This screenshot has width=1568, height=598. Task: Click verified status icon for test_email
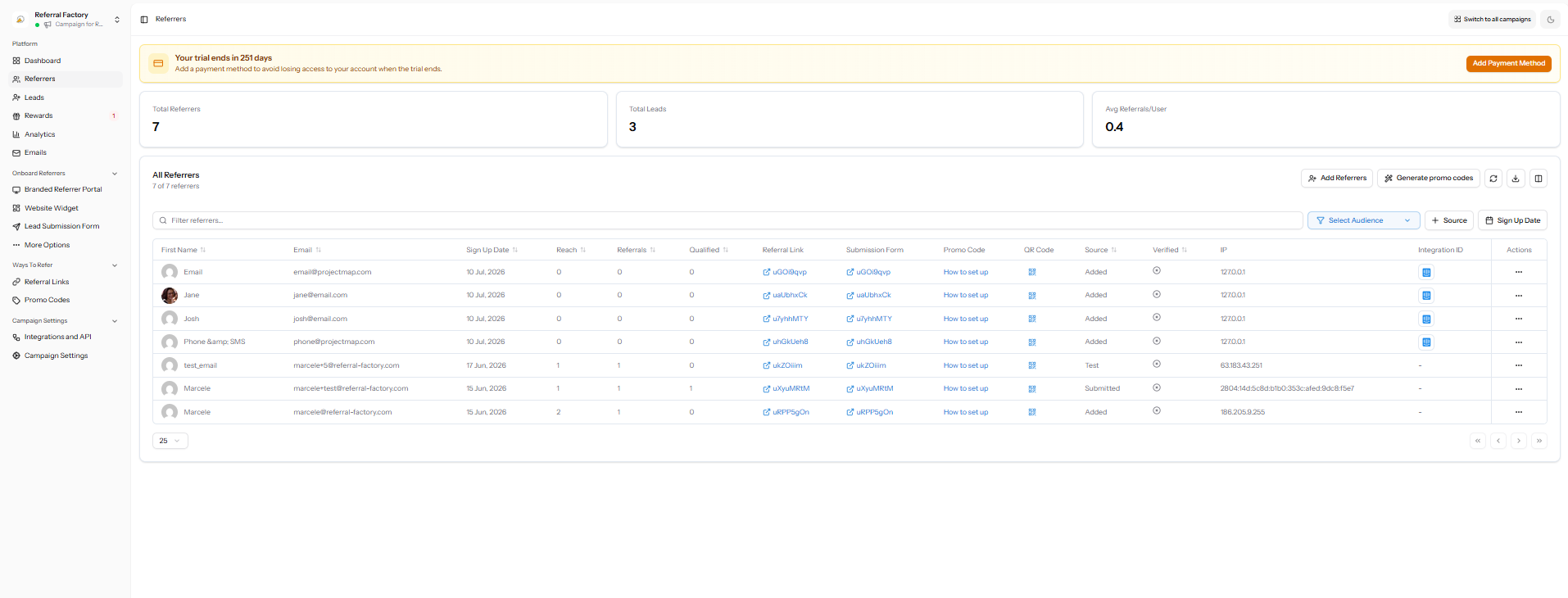pos(1157,365)
